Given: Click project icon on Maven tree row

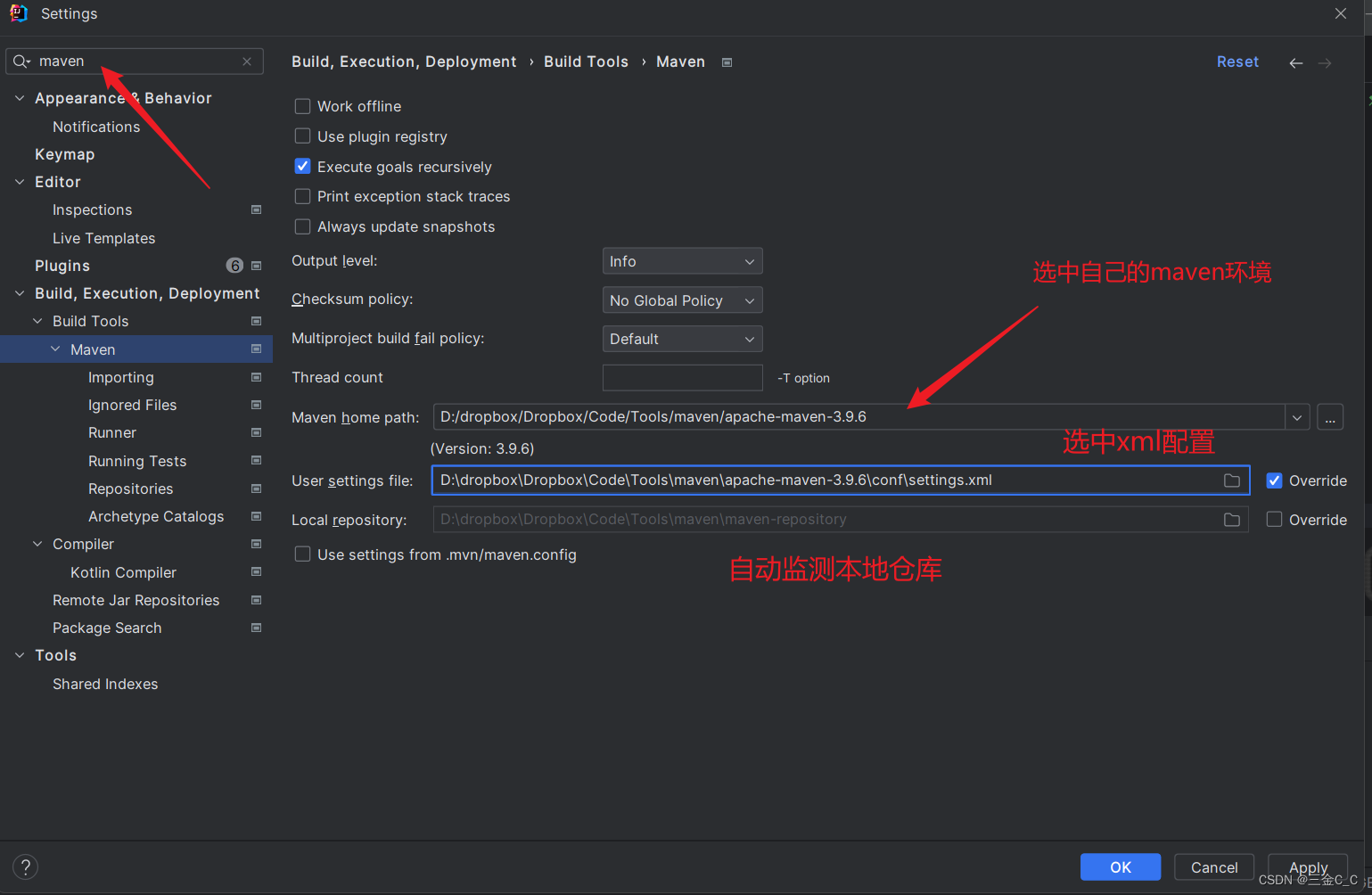Looking at the screenshot, I should click(257, 349).
